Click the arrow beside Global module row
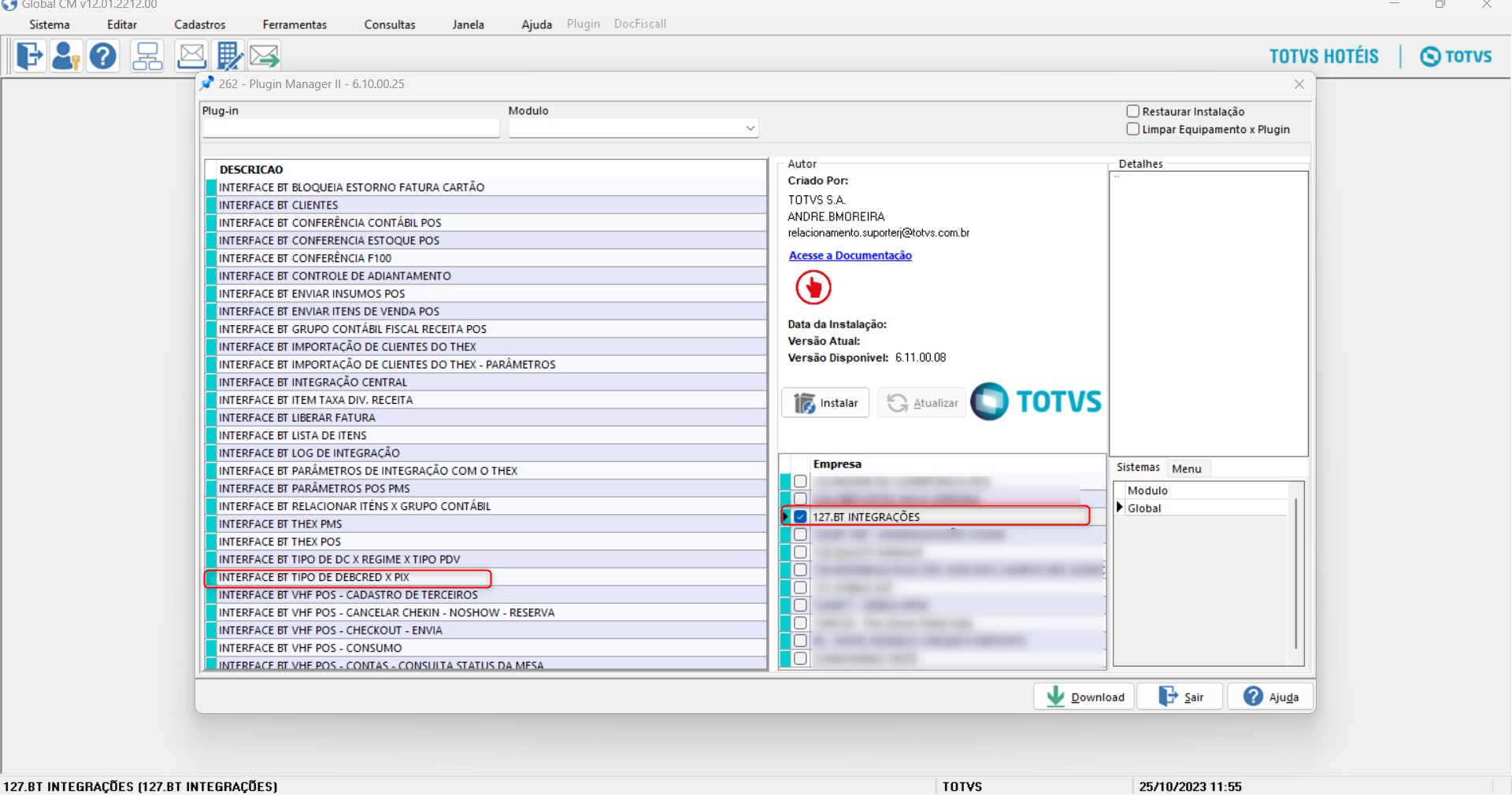This screenshot has width=1512, height=795. [x=1120, y=508]
